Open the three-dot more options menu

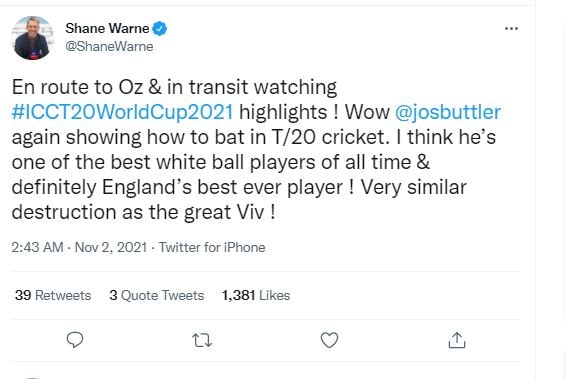click(x=511, y=29)
